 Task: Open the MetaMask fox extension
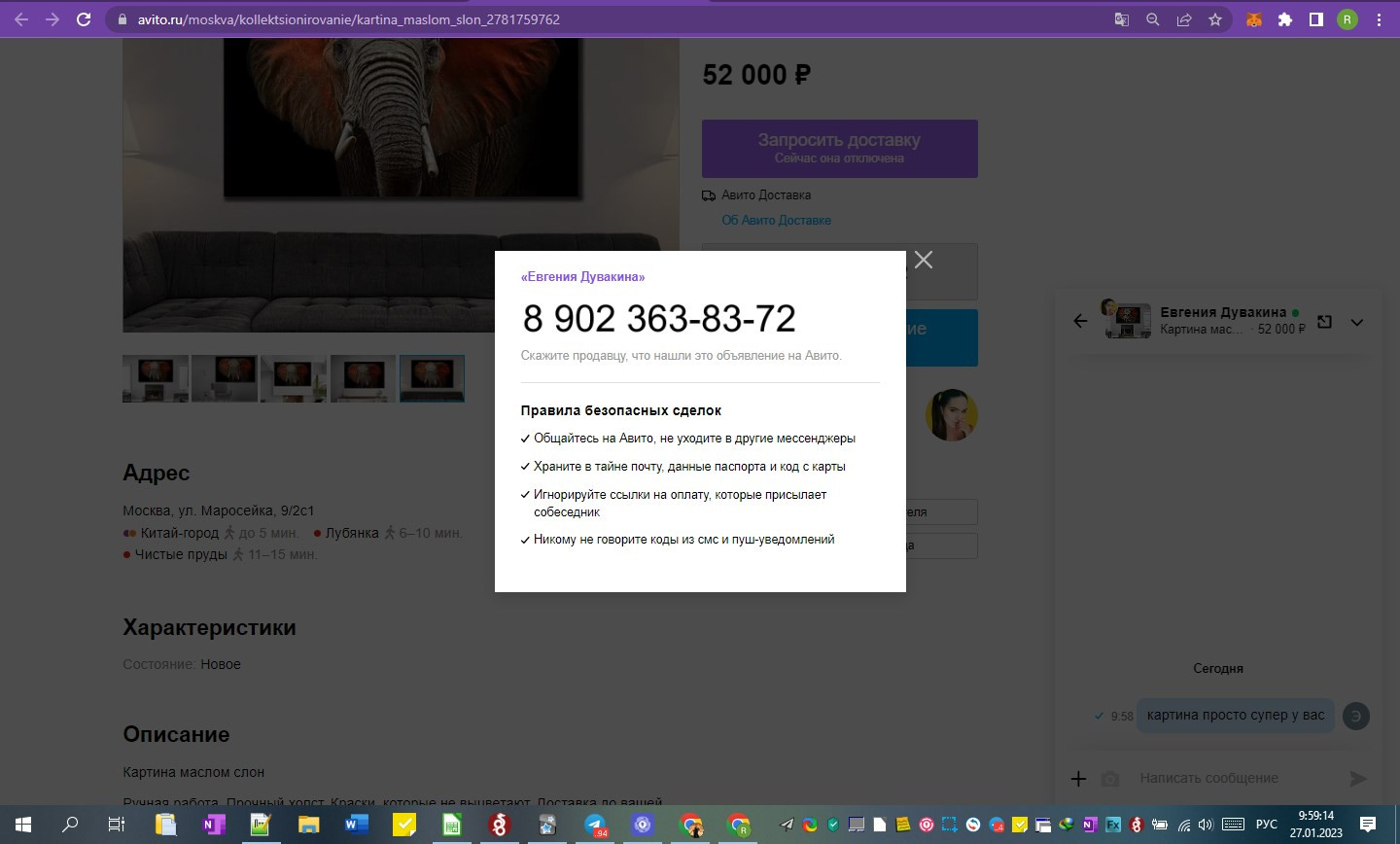click(1254, 19)
